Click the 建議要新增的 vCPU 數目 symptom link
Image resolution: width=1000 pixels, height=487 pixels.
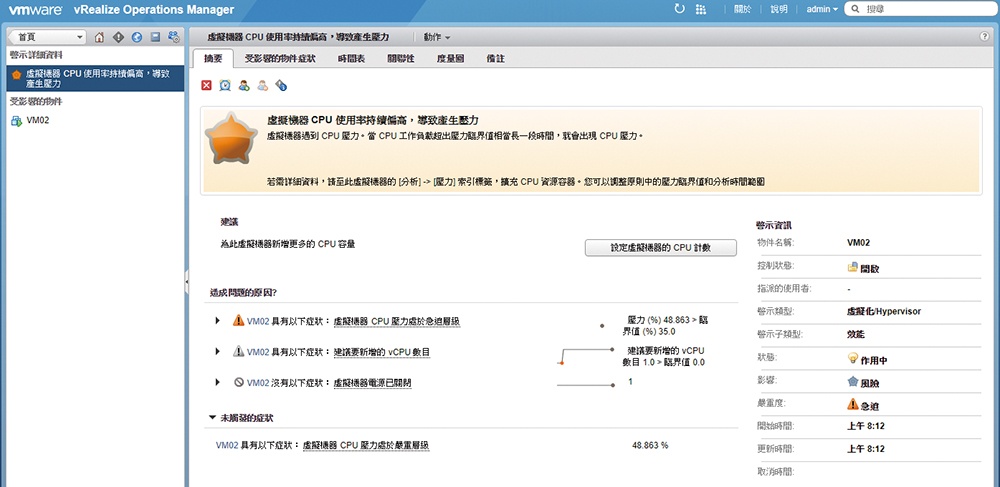click(383, 352)
